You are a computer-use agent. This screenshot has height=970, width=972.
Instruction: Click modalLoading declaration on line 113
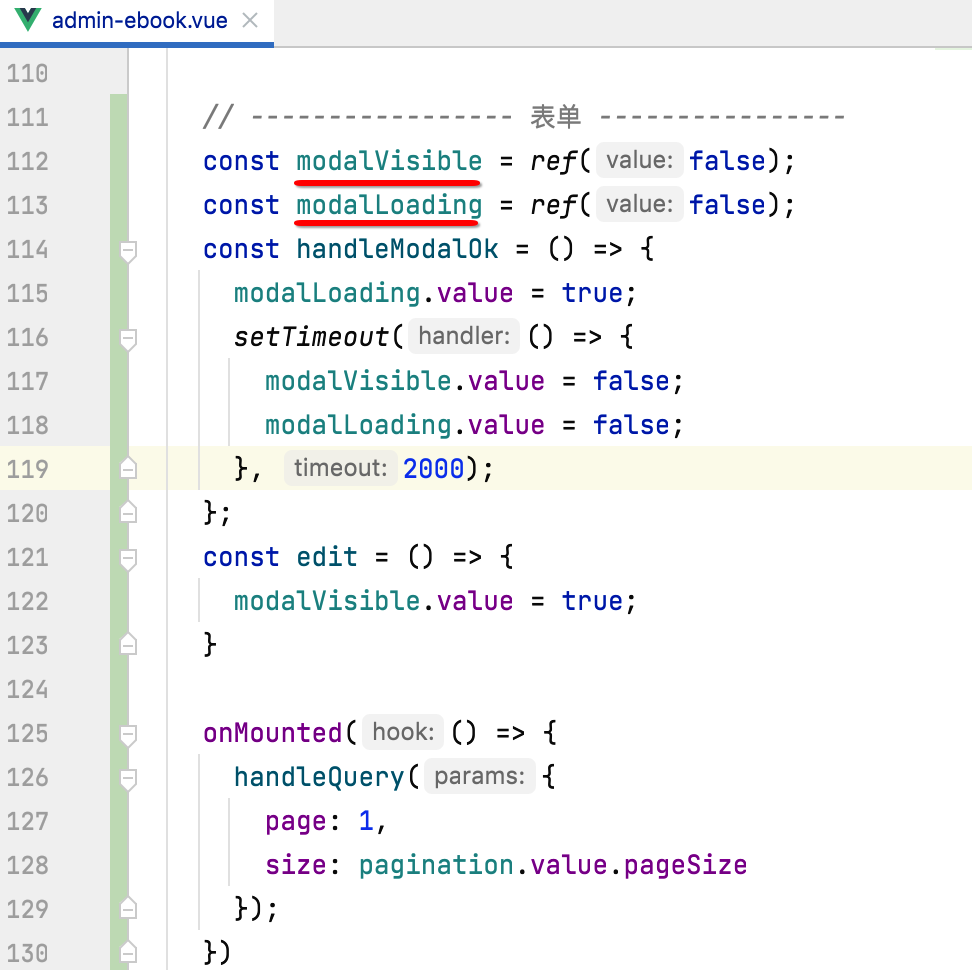click(x=389, y=205)
